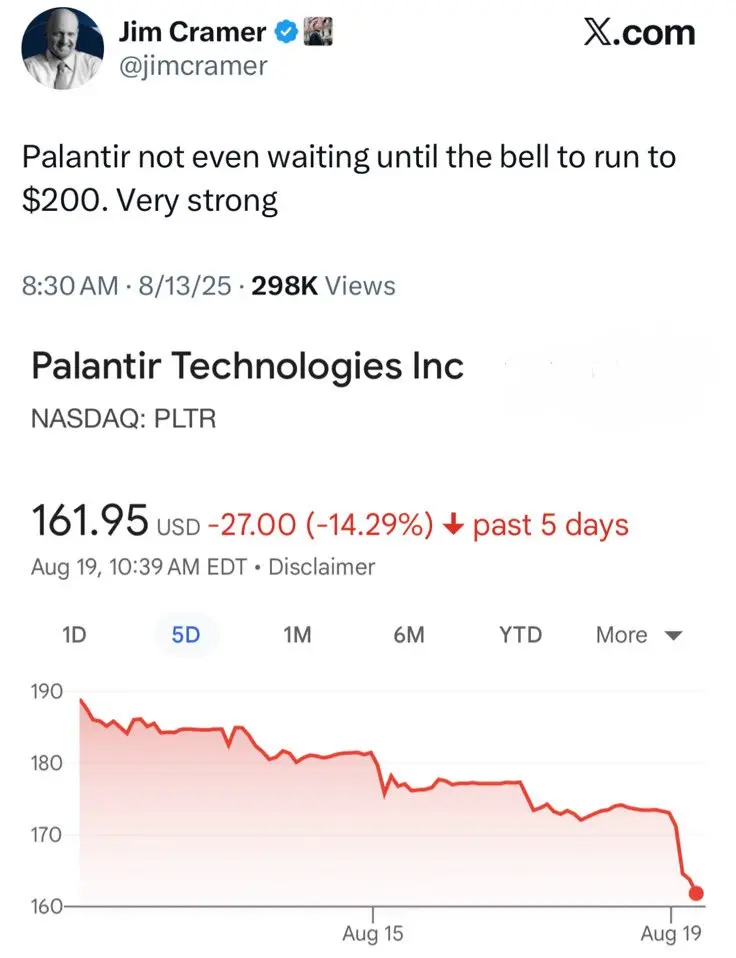Click the Palantir Technologies Inc title

247,366
